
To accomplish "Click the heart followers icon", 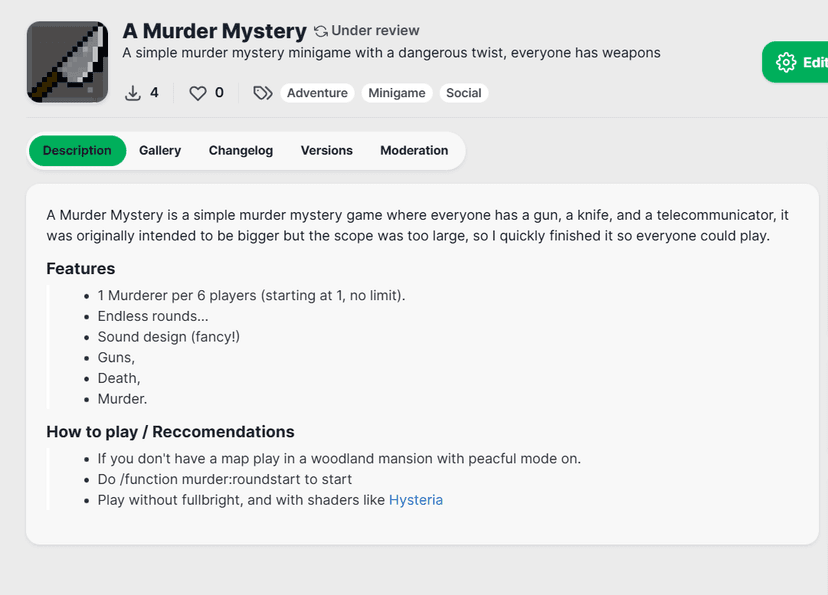I will click(198, 93).
